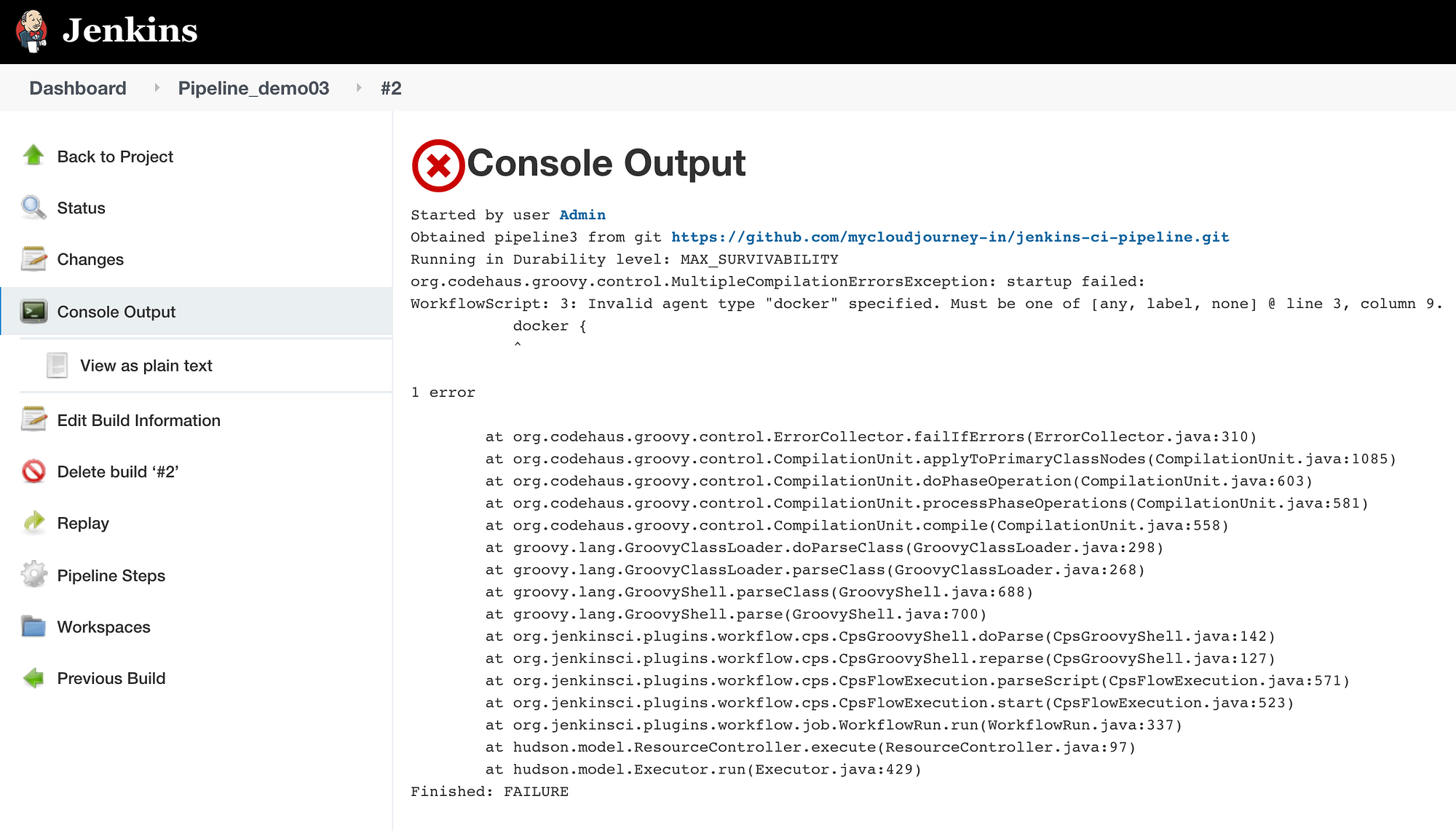Go to Pipeline_demo03 breadcrumb
Viewport: 1456px width, 831px height.
click(x=253, y=88)
